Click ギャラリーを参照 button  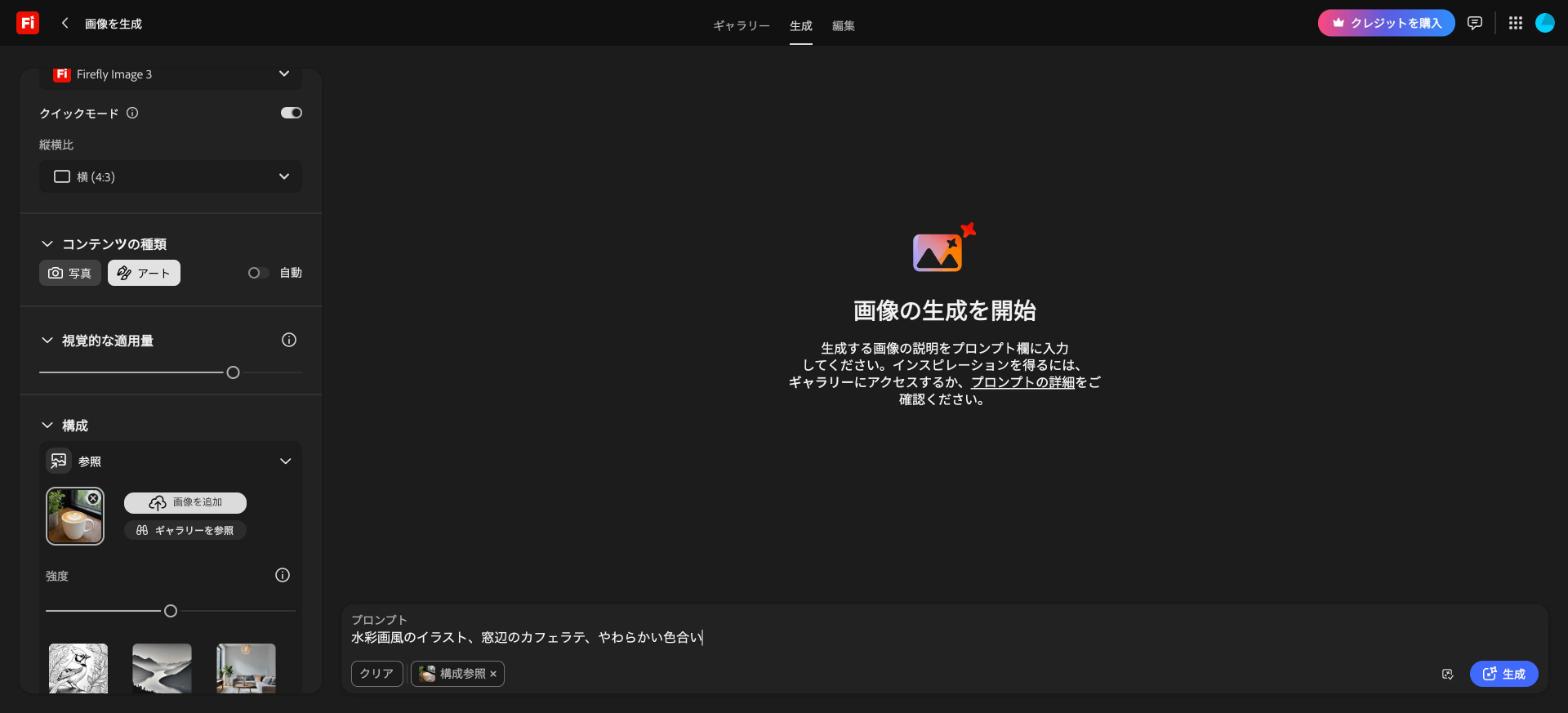185,531
